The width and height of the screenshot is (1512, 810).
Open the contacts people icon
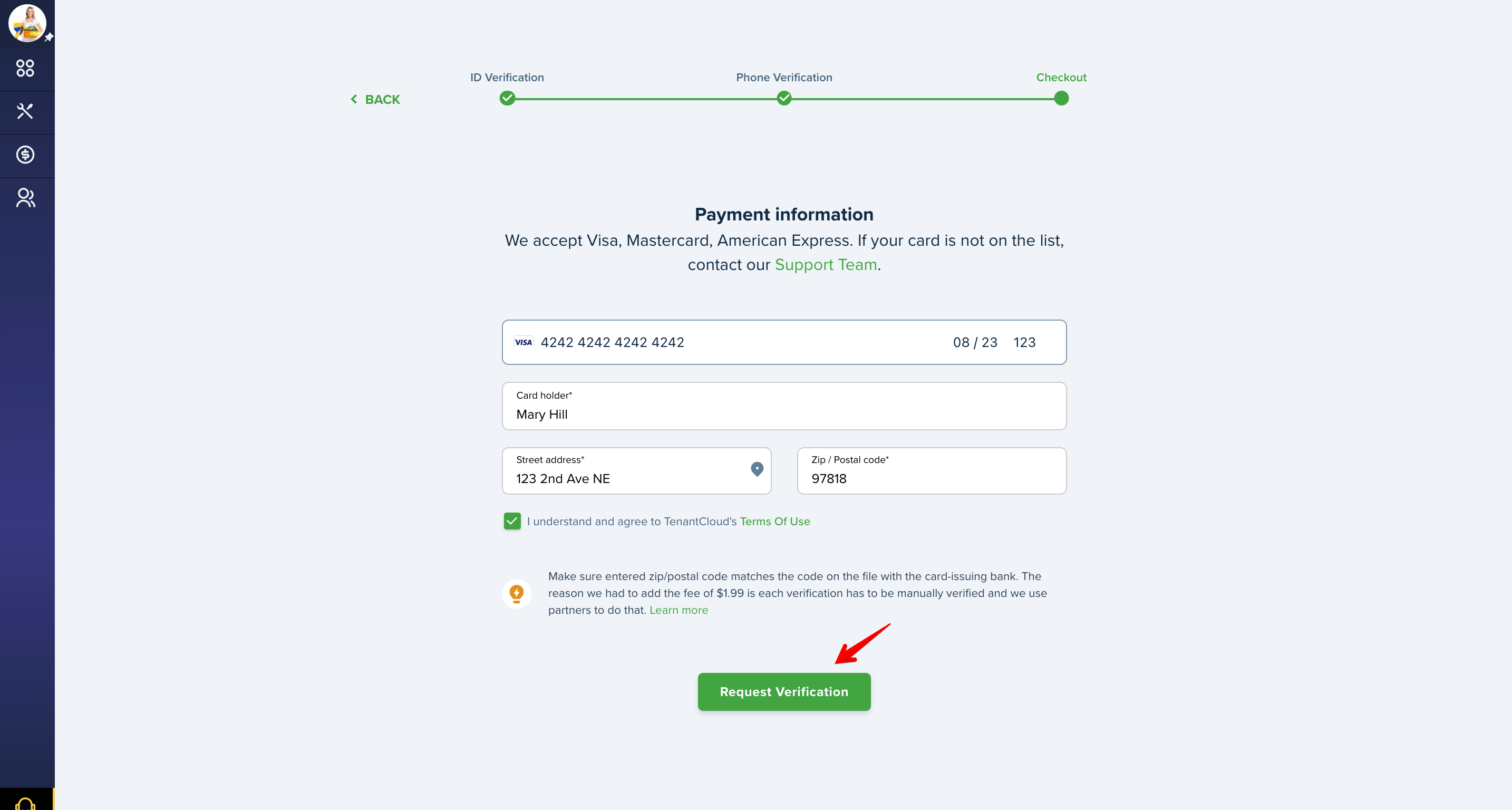[25, 198]
